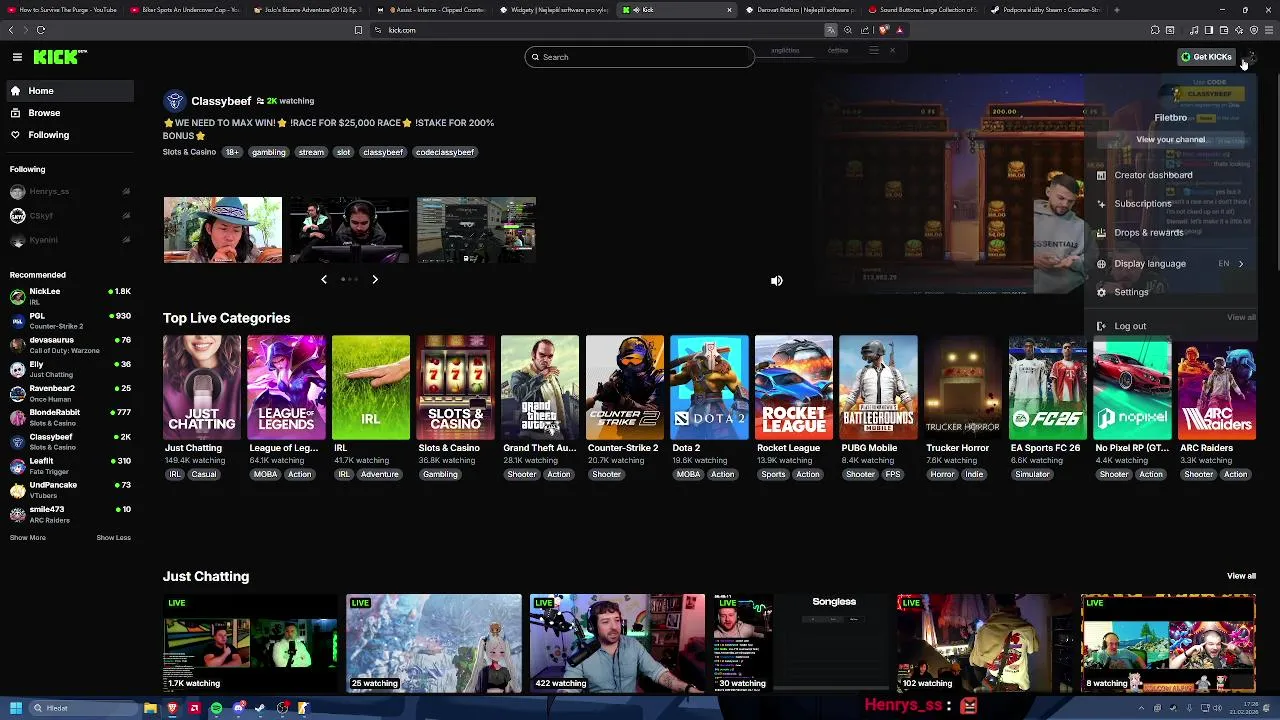The image size is (1280, 720).
Task: Open League of Legends category card
Action: pos(286,388)
